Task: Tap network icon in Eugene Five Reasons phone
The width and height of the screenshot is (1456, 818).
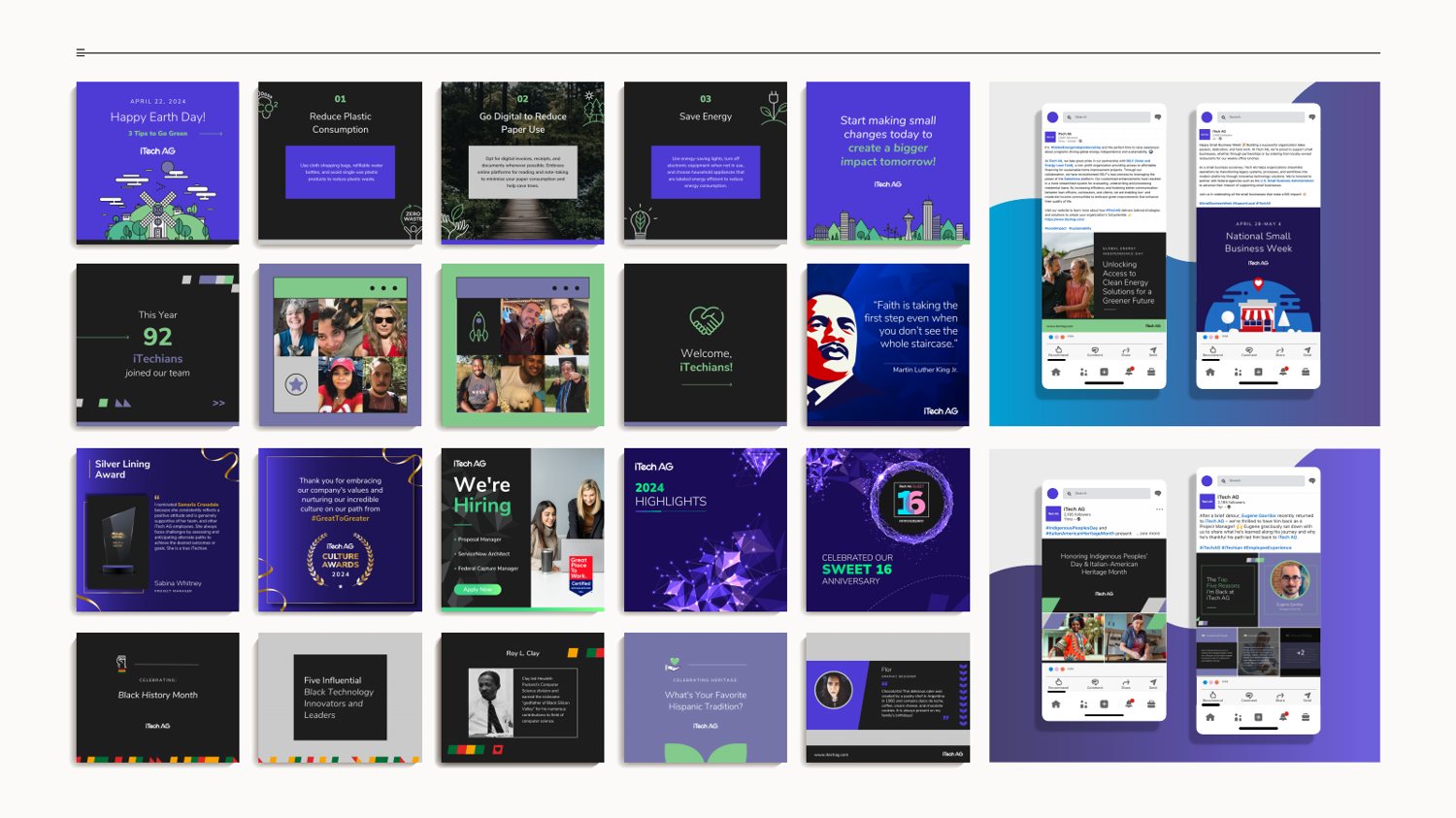Action: pos(1238,717)
